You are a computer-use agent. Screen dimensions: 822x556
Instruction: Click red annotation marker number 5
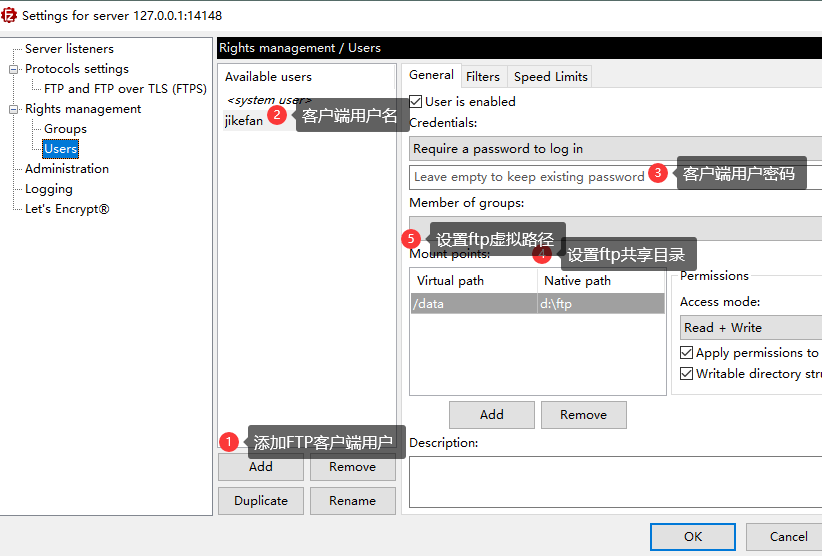click(x=411, y=239)
